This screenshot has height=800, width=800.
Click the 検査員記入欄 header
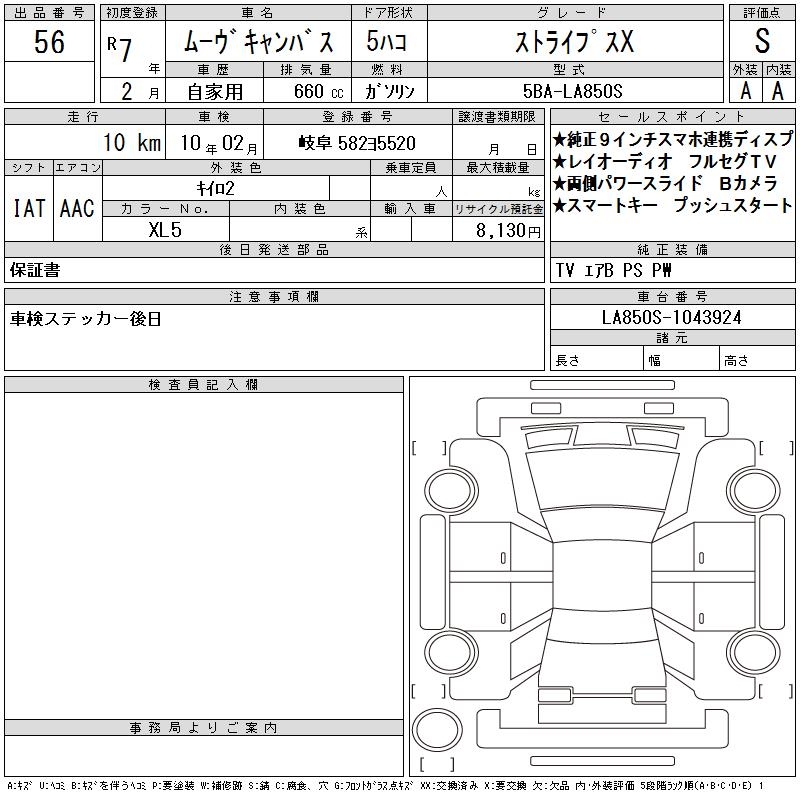[x=204, y=385]
